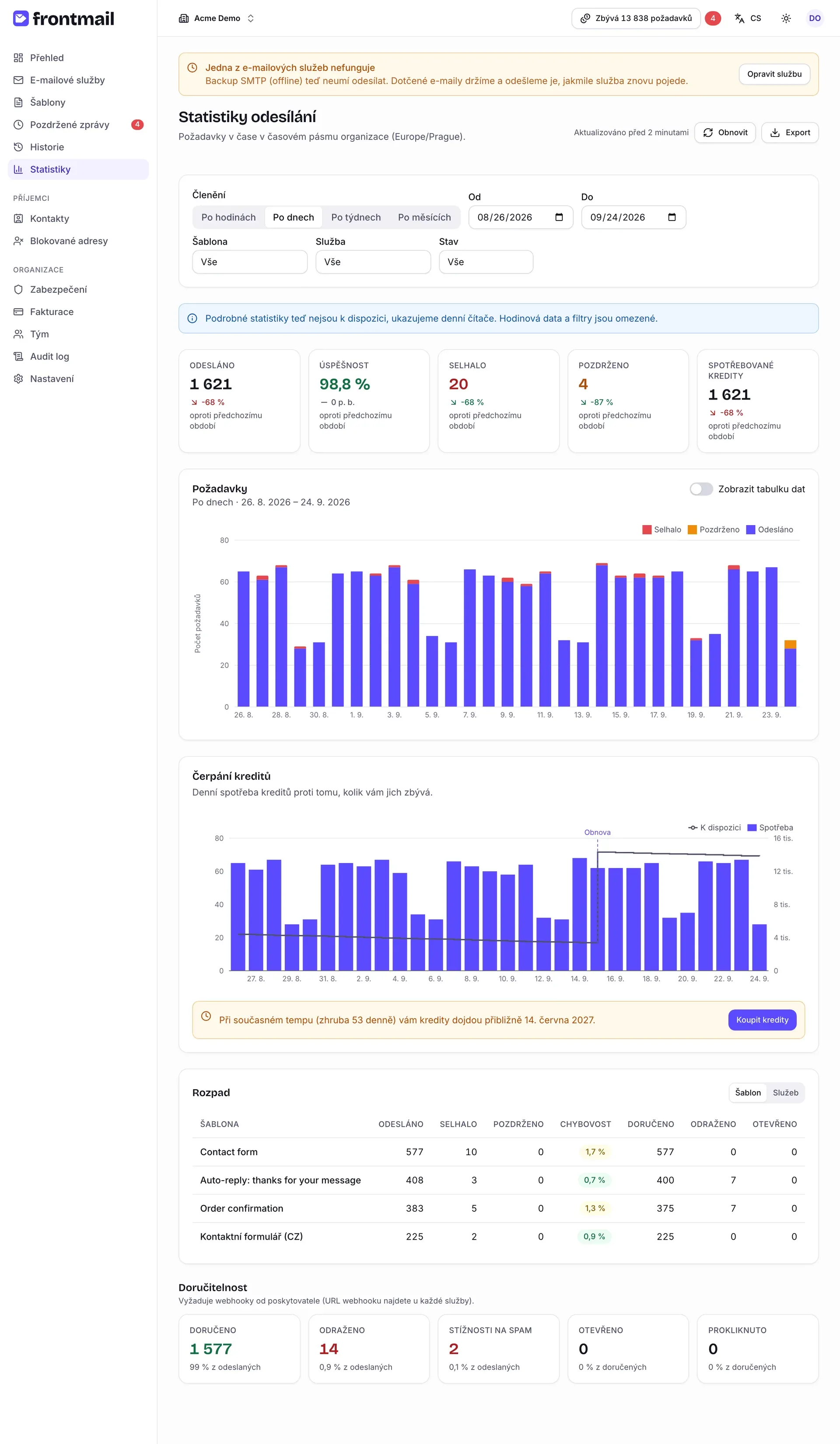
Task: Click the Do date input field
Action: (x=634, y=218)
